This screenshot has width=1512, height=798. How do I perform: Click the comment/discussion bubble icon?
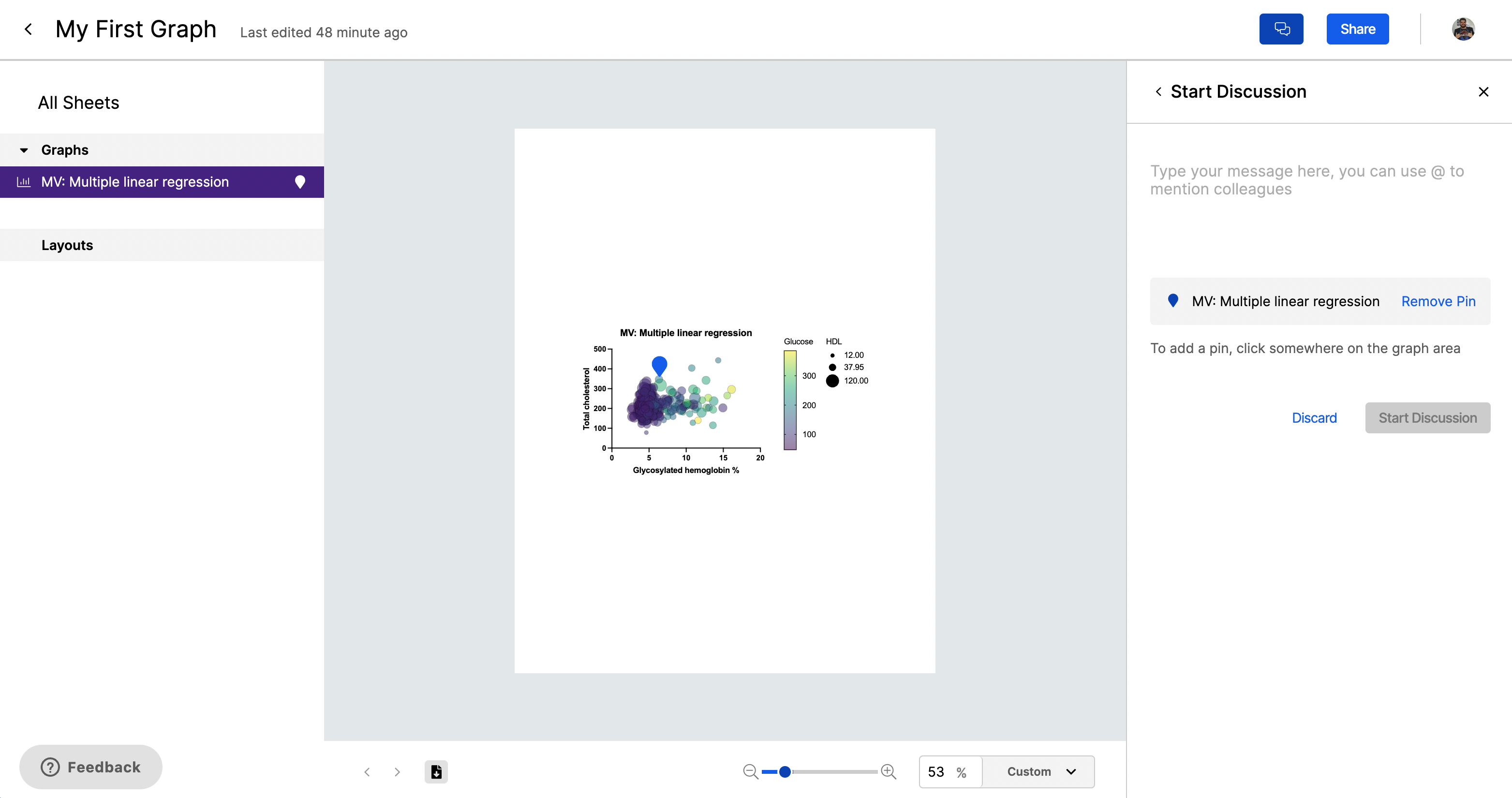pyautogui.click(x=1283, y=29)
